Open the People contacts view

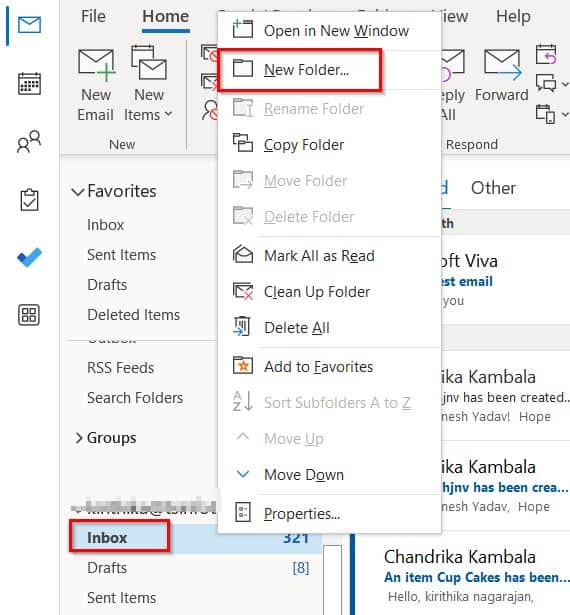pyautogui.click(x=29, y=141)
